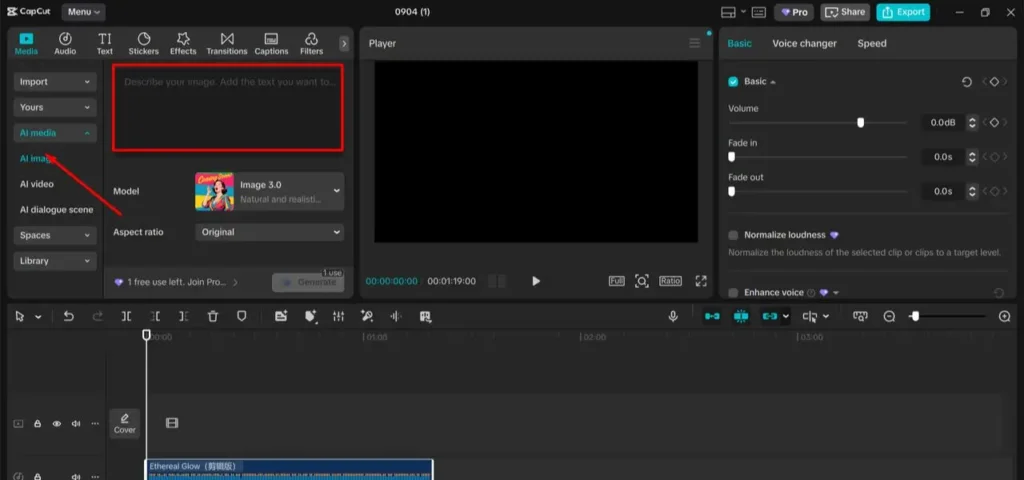
Task: Open the Transitions tab
Action: tap(227, 44)
